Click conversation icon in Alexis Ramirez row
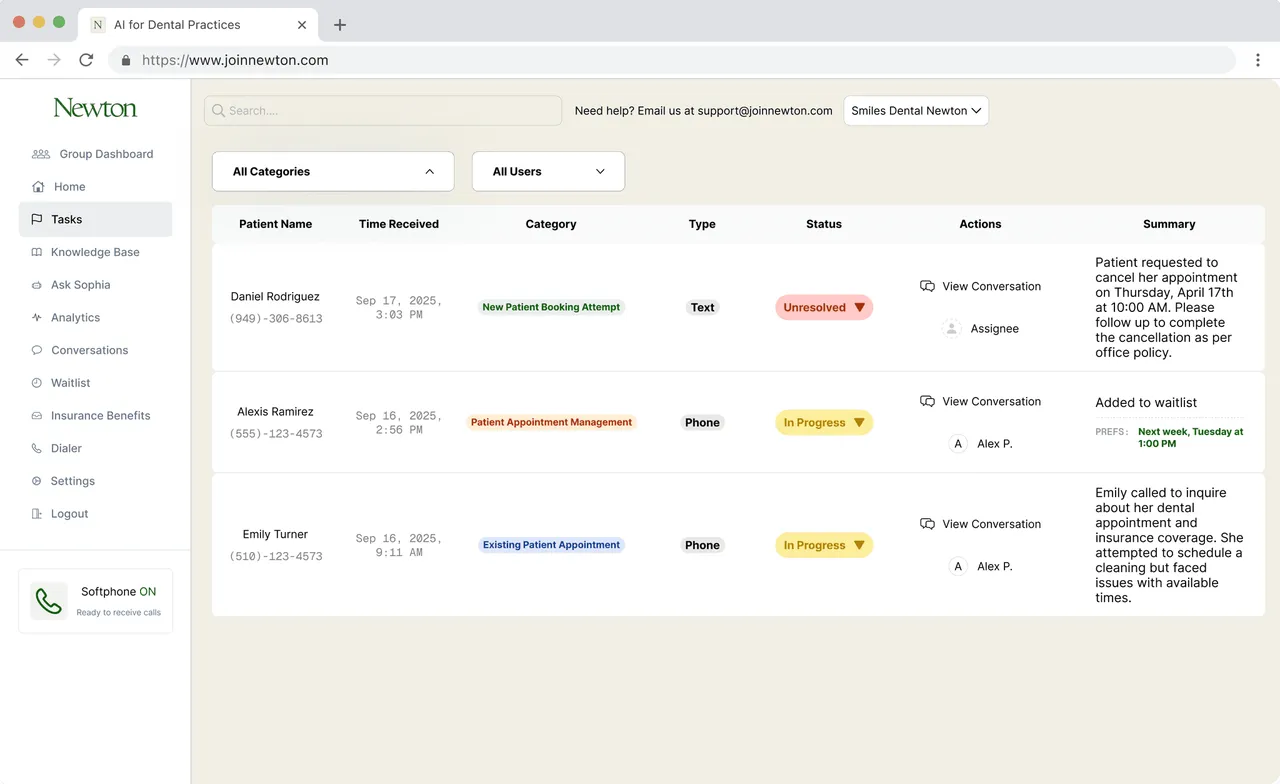Viewport: 1280px width, 784px height. point(927,401)
